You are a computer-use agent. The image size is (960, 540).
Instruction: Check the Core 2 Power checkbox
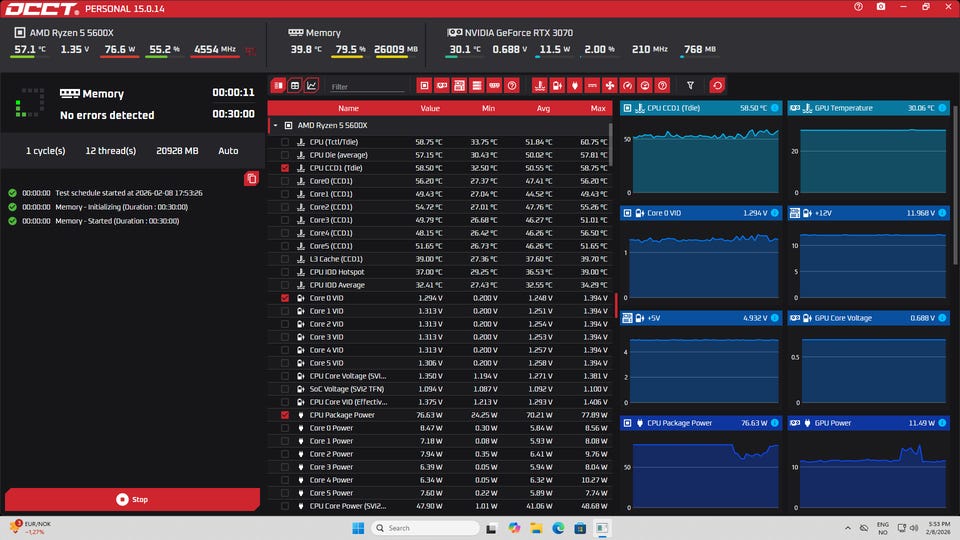285,454
